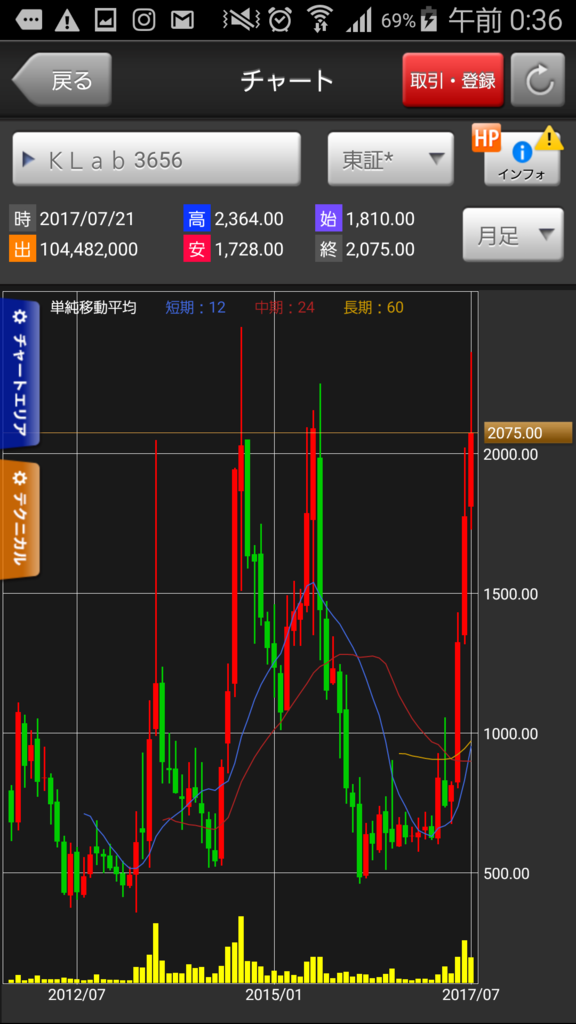Tap the 安 low price badge
The image size is (576, 1024).
tap(197, 249)
